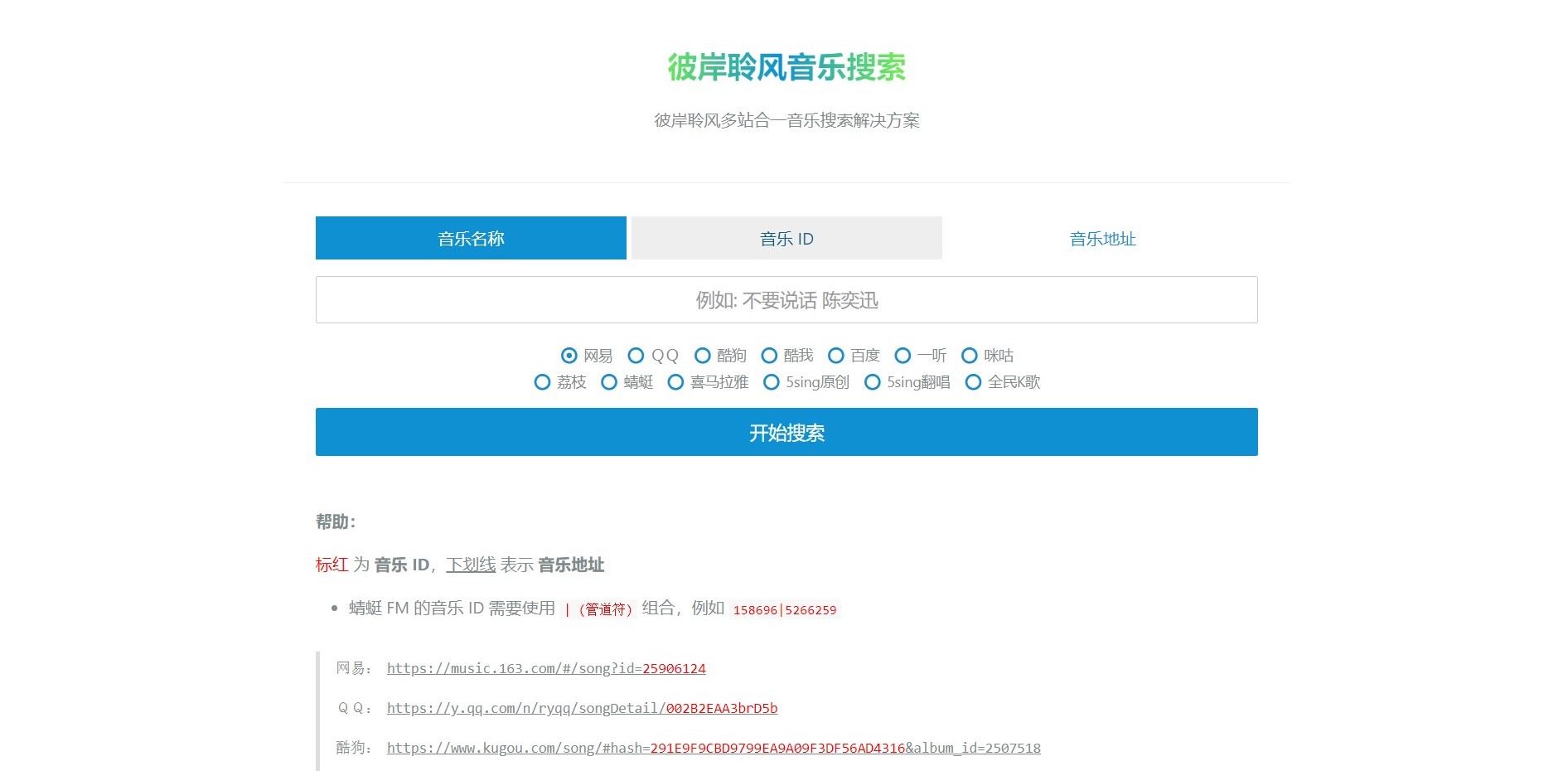
Task: Select the 网易 music source
Action: 567,356
